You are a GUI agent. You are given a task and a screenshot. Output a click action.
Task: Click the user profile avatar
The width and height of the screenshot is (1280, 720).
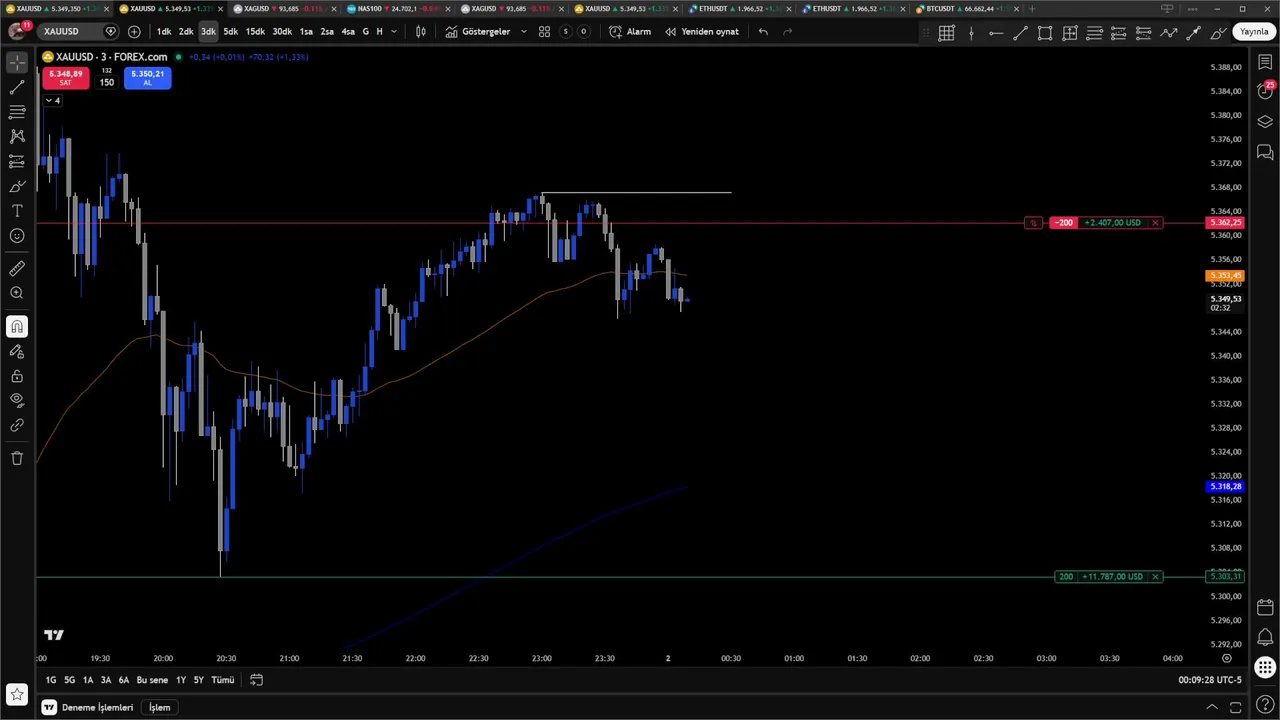click(17, 31)
